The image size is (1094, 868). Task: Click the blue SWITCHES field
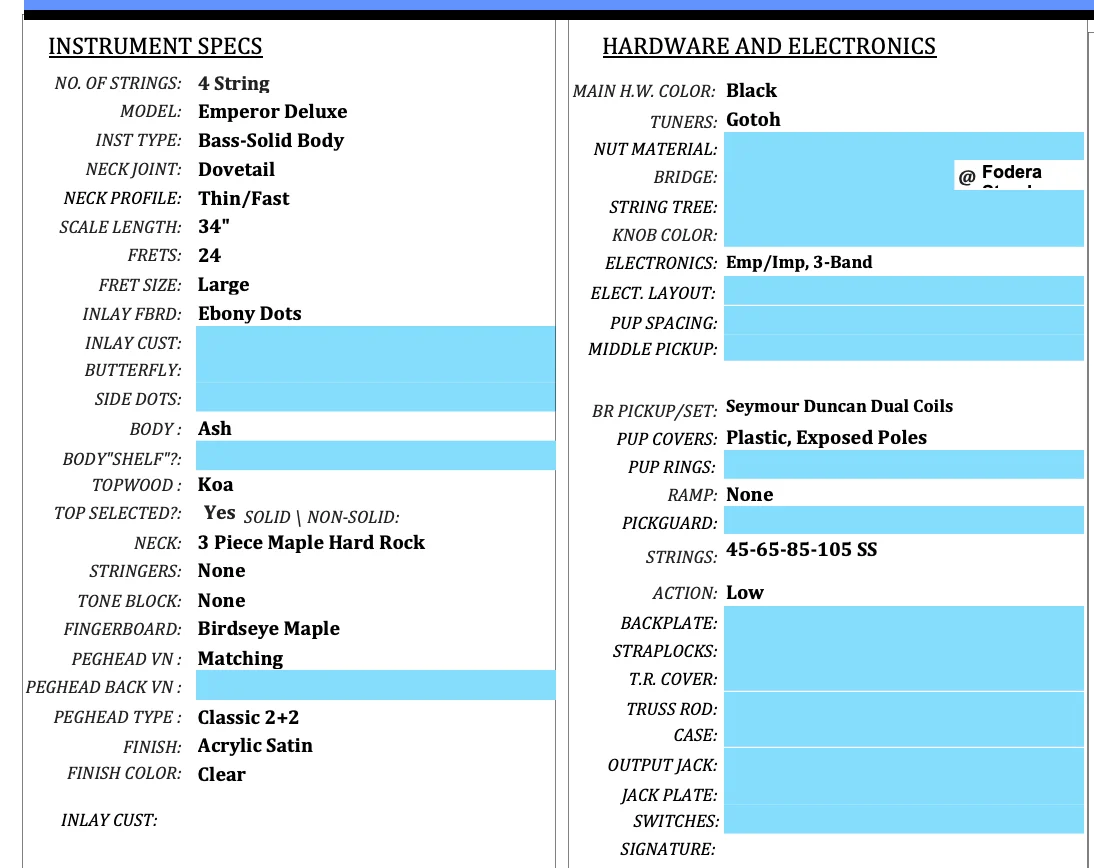[904, 819]
